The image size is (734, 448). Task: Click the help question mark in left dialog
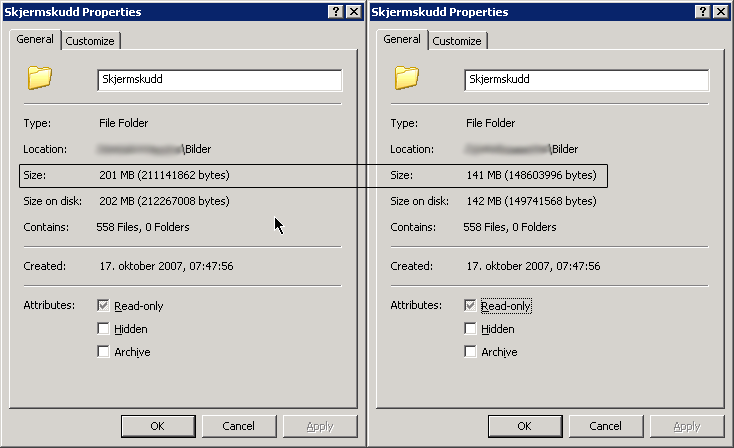336,12
